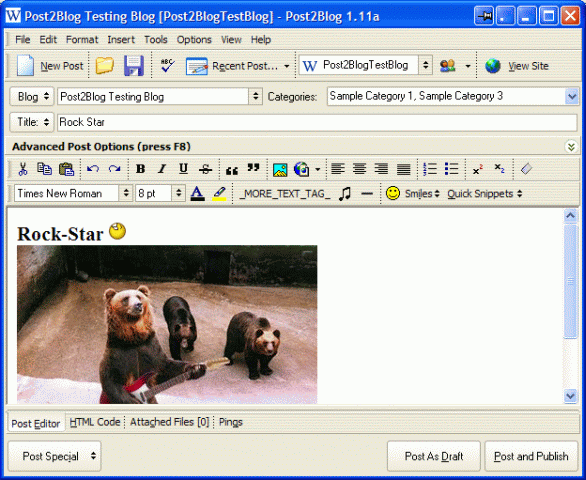Toggle bold formatting
The image size is (586, 480).
141,169
